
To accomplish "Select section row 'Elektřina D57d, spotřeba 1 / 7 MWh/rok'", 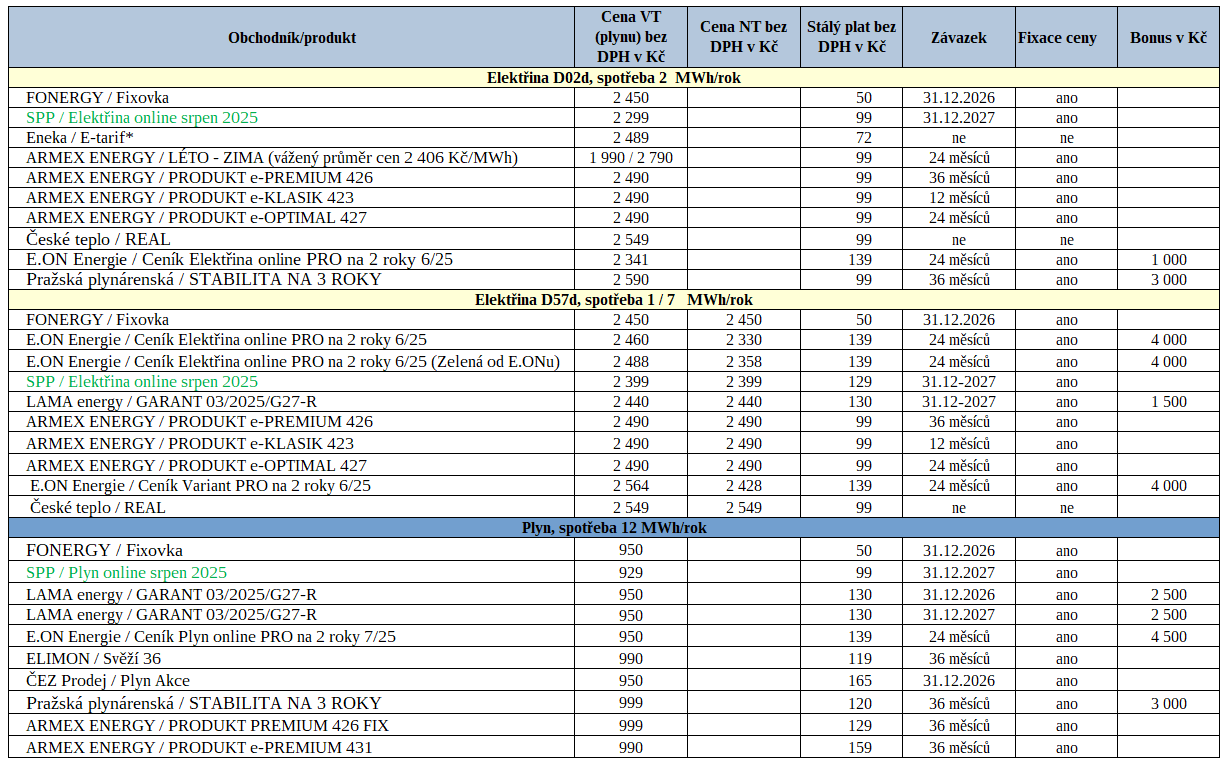I will point(614,300).
